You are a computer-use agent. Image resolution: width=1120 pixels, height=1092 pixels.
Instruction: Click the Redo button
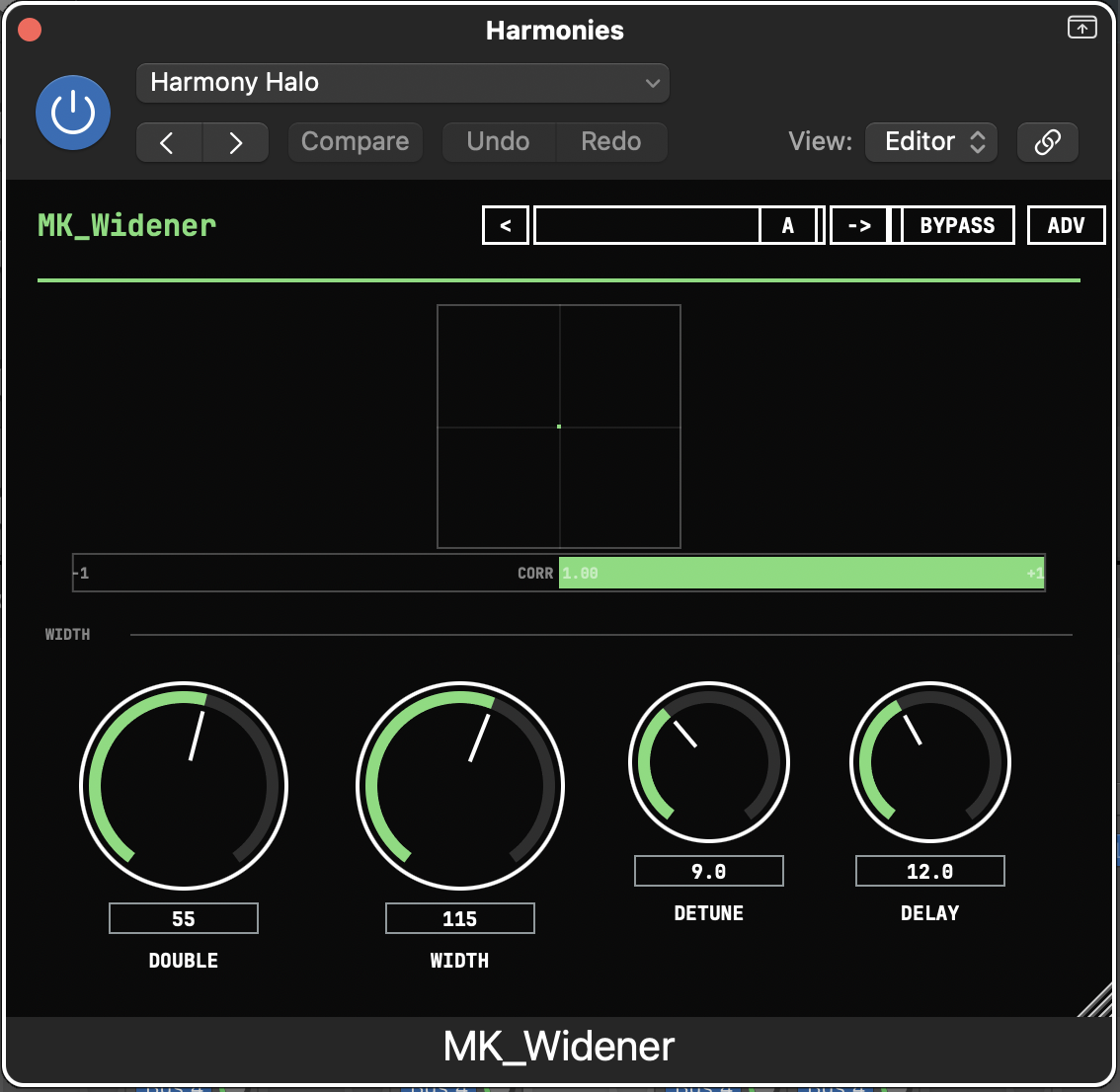(611, 142)
